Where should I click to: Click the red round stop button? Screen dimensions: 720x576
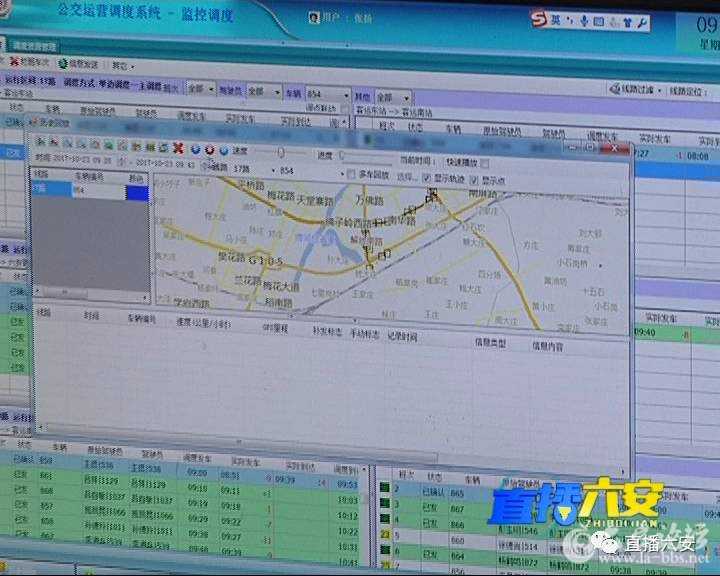coord(210,149)
